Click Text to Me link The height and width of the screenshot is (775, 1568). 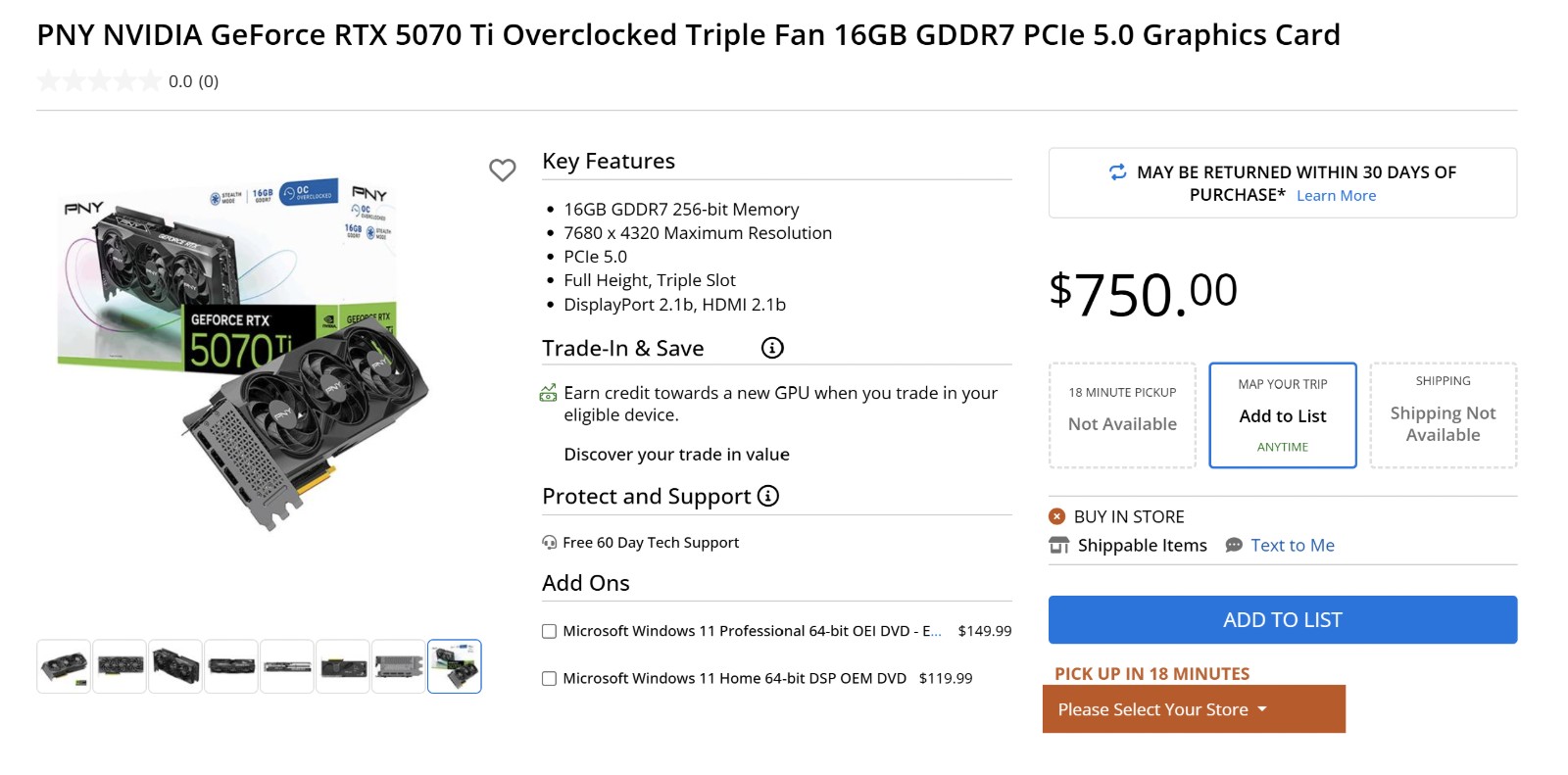[x=1293, y=546]
